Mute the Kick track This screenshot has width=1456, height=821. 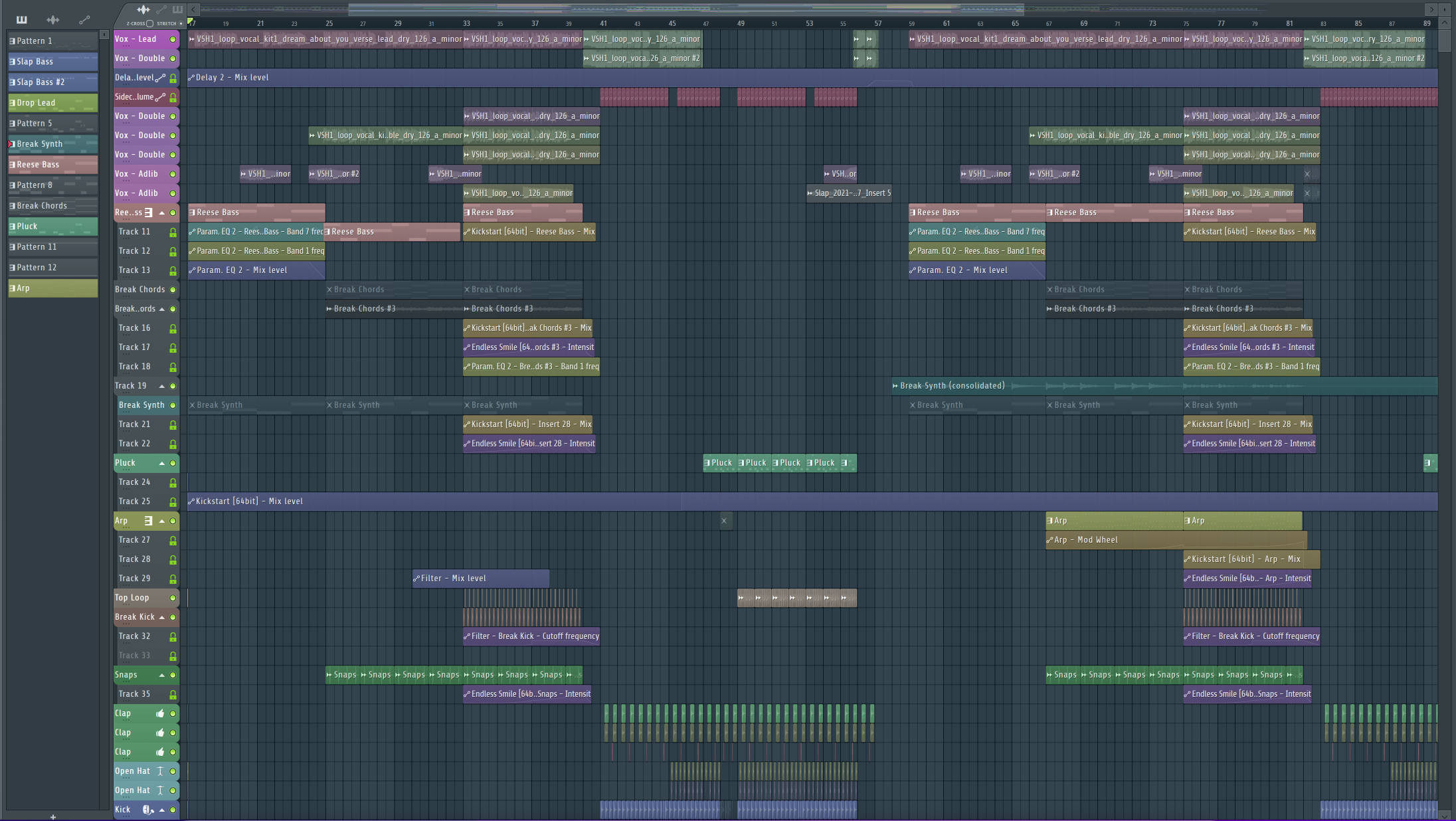tap(173, 810)
